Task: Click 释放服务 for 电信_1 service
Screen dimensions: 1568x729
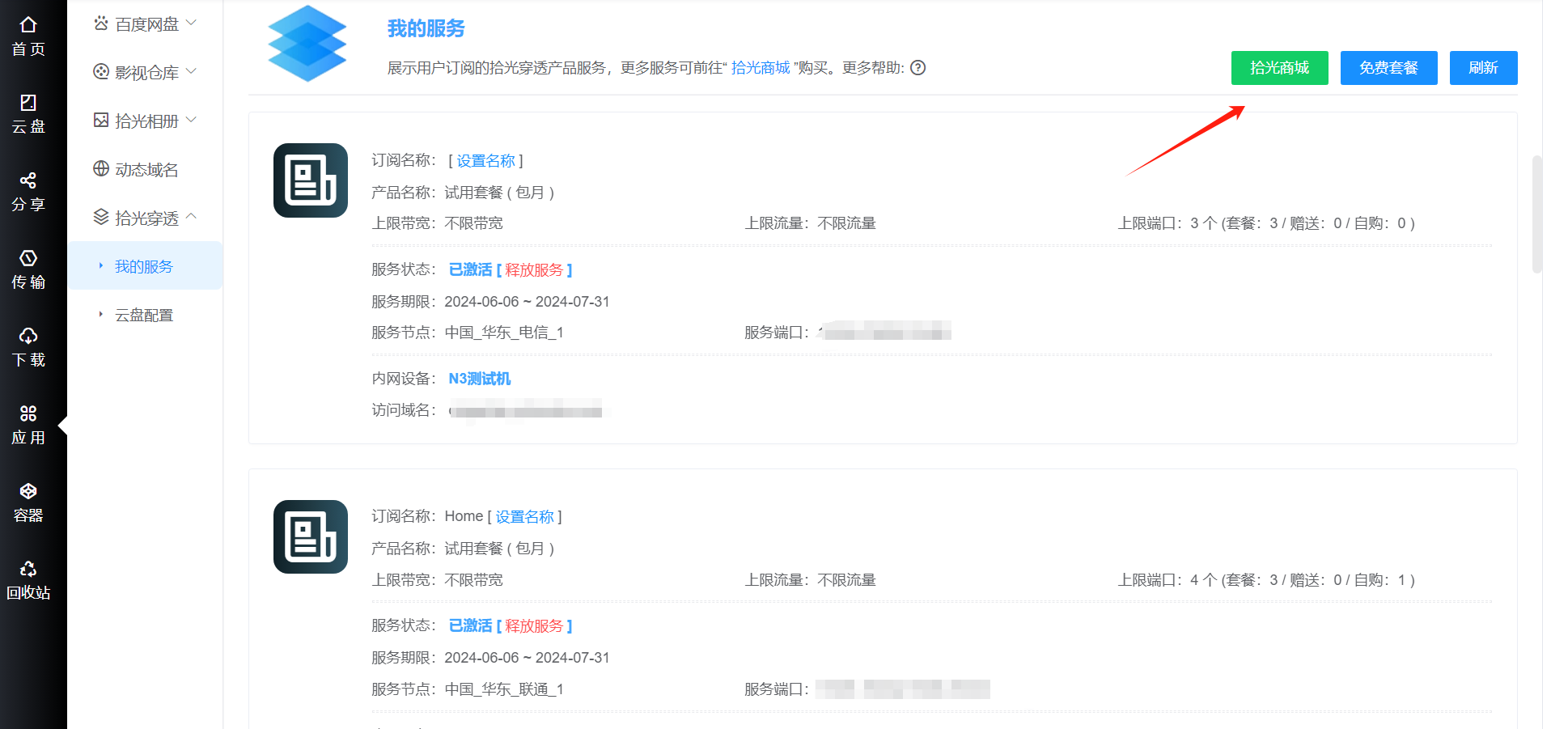Action: (x=534, y=270)
